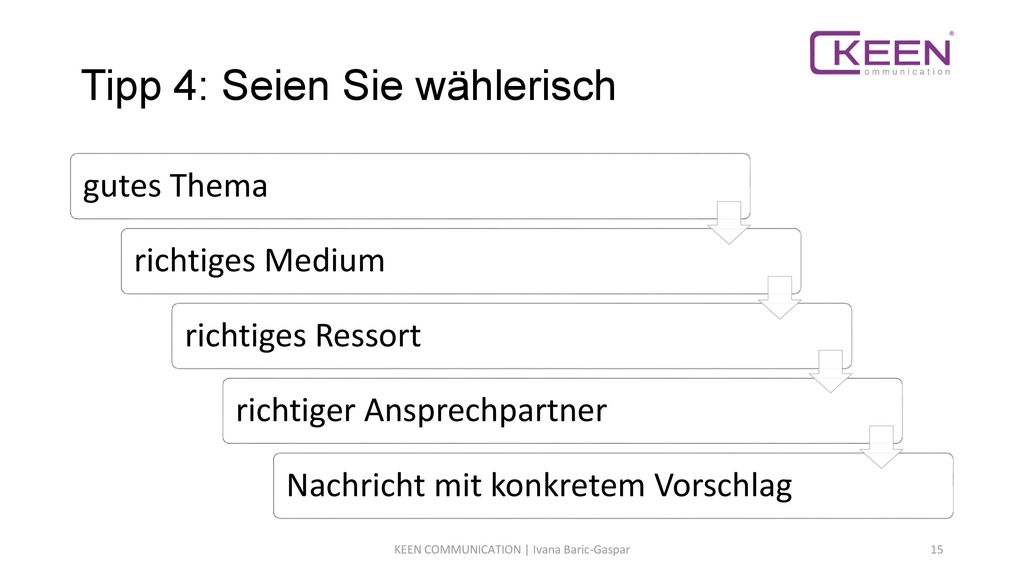Click the word 'Medium' in the second box

pos(325,261)
